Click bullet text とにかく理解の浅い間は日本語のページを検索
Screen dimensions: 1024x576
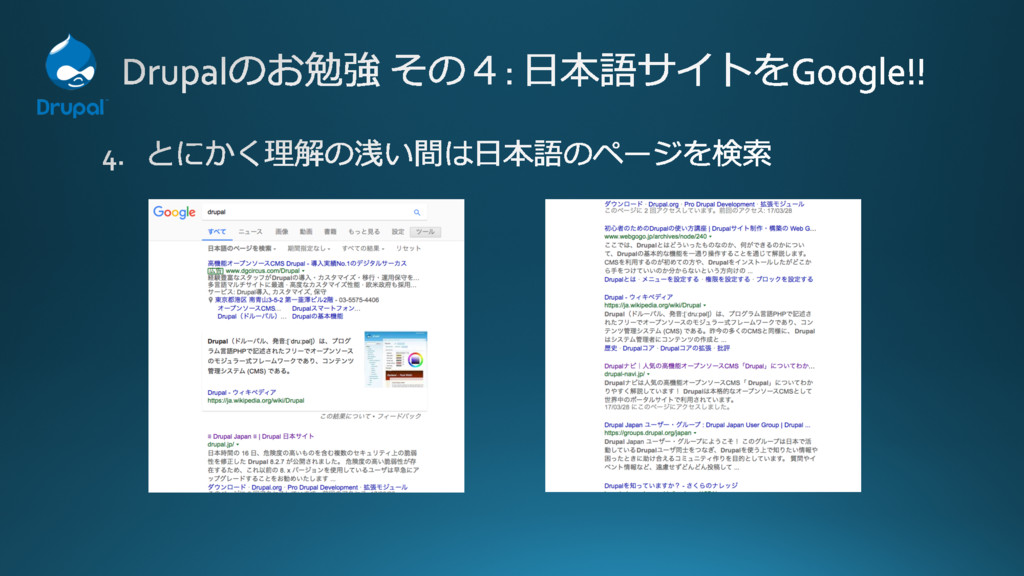(459, 154)
